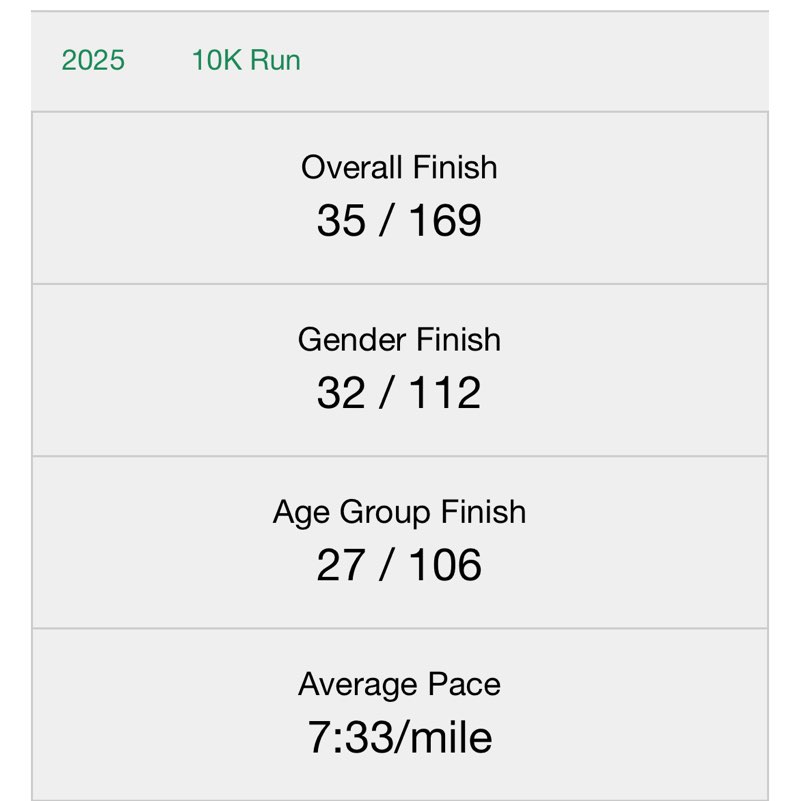800x801 pixels.
Task: Select the Average Pace label
Action: 399,685
